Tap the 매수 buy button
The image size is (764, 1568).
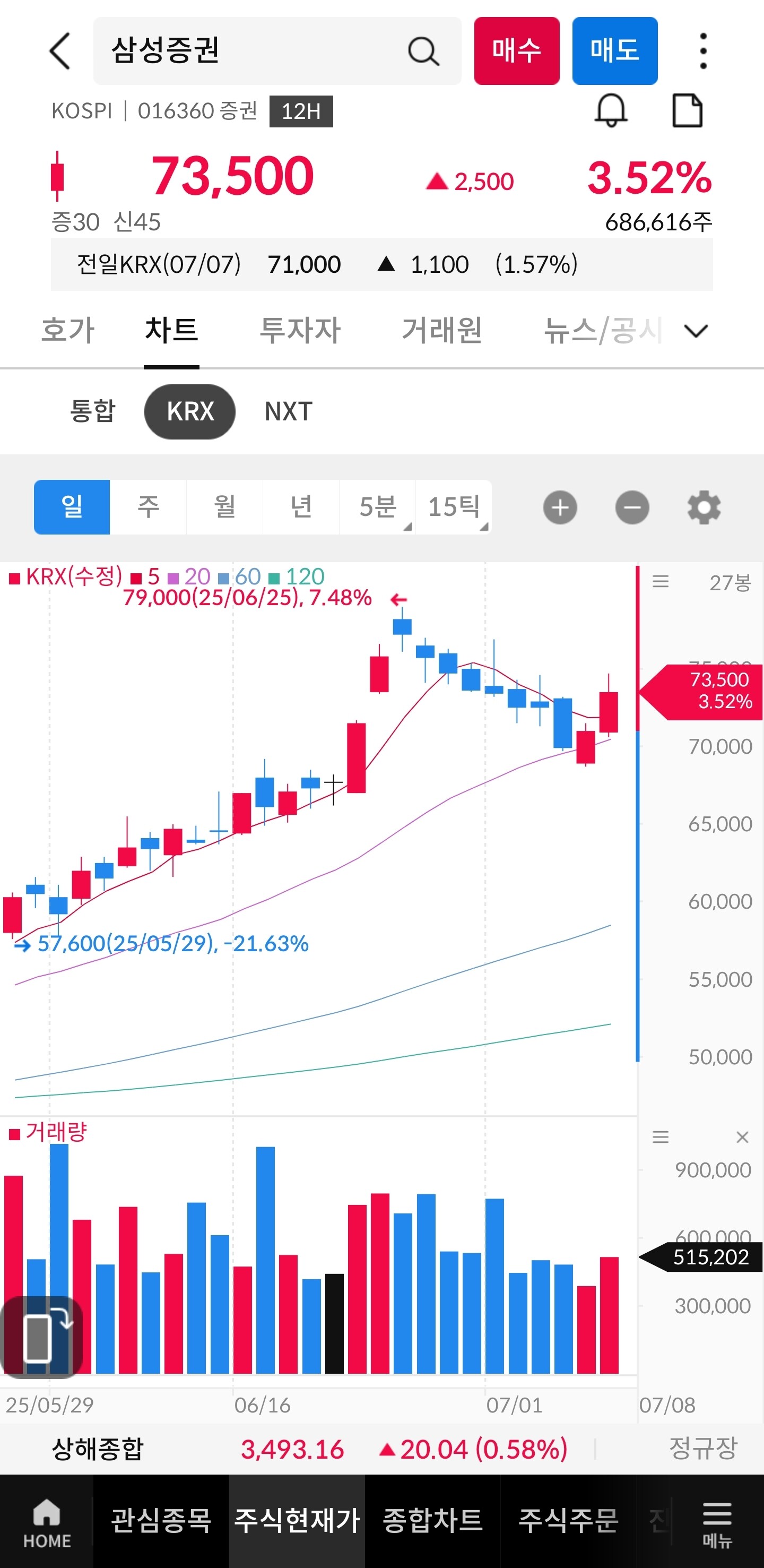[516, 50]
